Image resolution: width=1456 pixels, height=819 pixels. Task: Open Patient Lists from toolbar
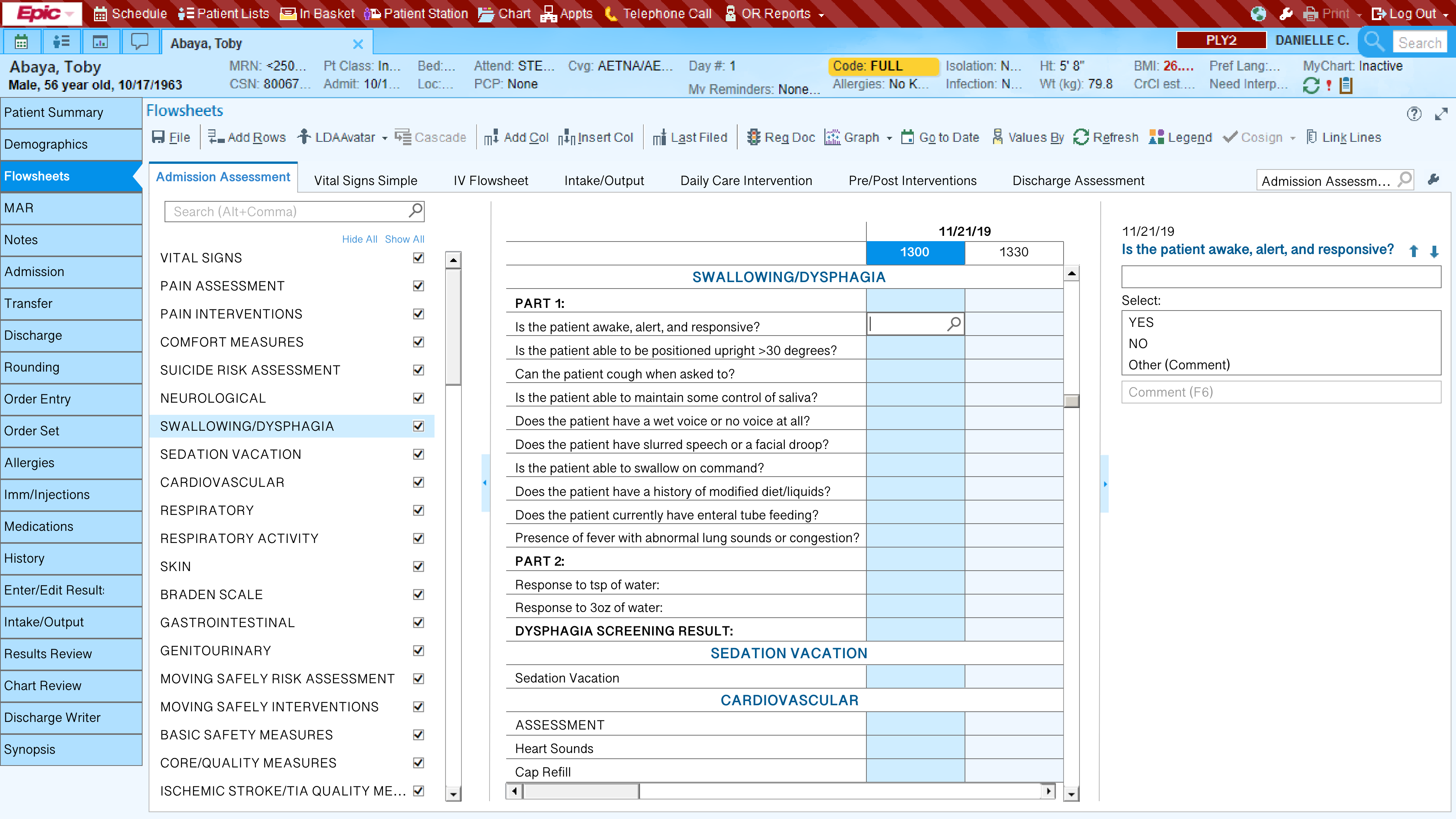[223, 14]
